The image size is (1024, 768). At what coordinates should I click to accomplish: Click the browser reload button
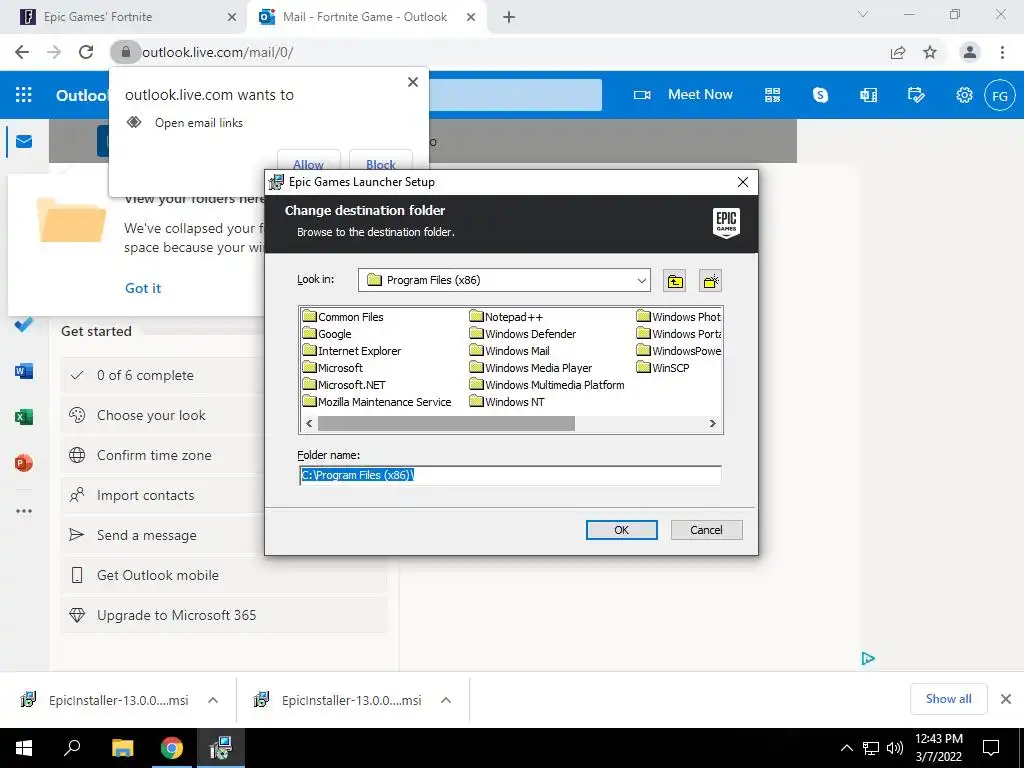[x=86, y=52]
